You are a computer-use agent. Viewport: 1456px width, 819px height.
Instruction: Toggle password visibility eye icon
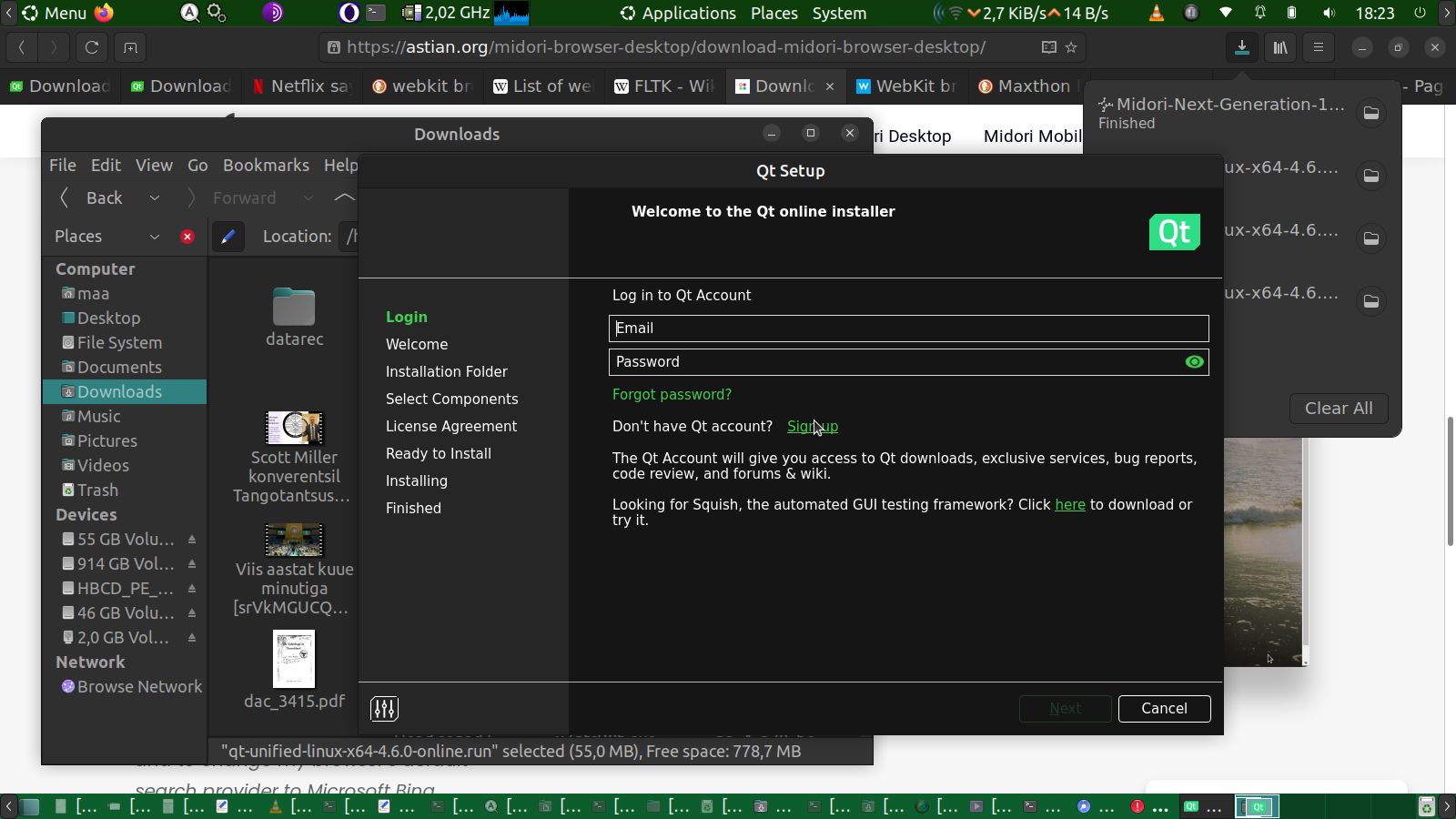tap(1195, 362)
